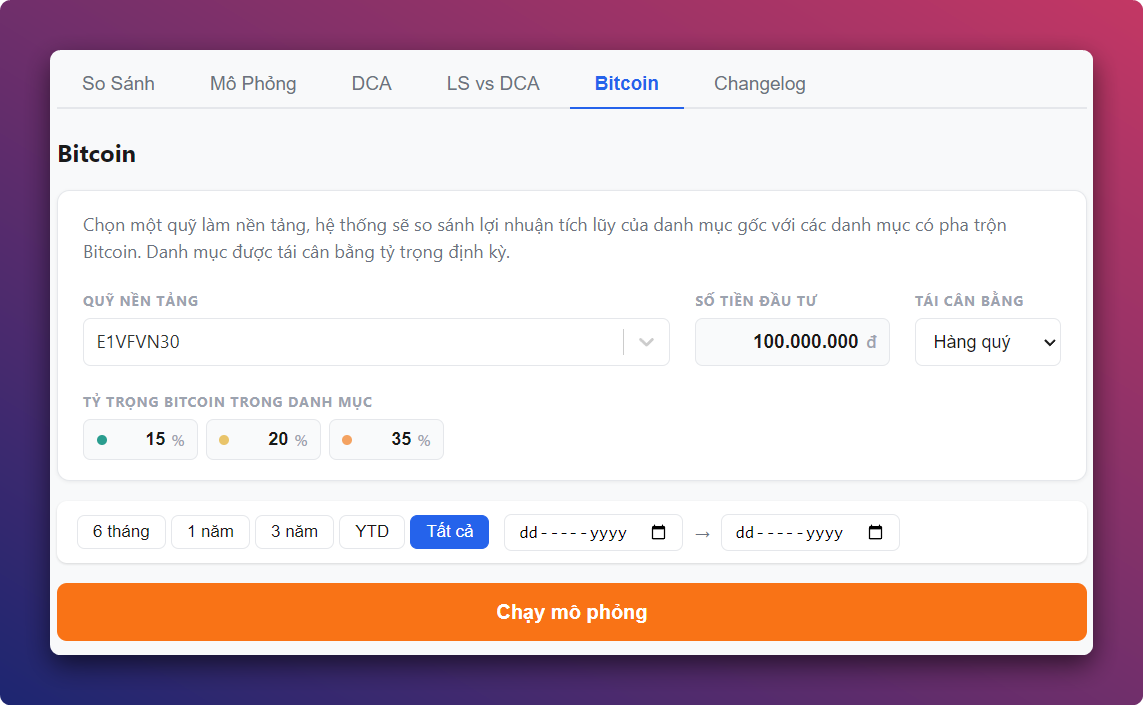This screenshot has width=1143, height=705.
Task: Click the QUỸ NỀN TẢNG label
Action: coord(141,301)
